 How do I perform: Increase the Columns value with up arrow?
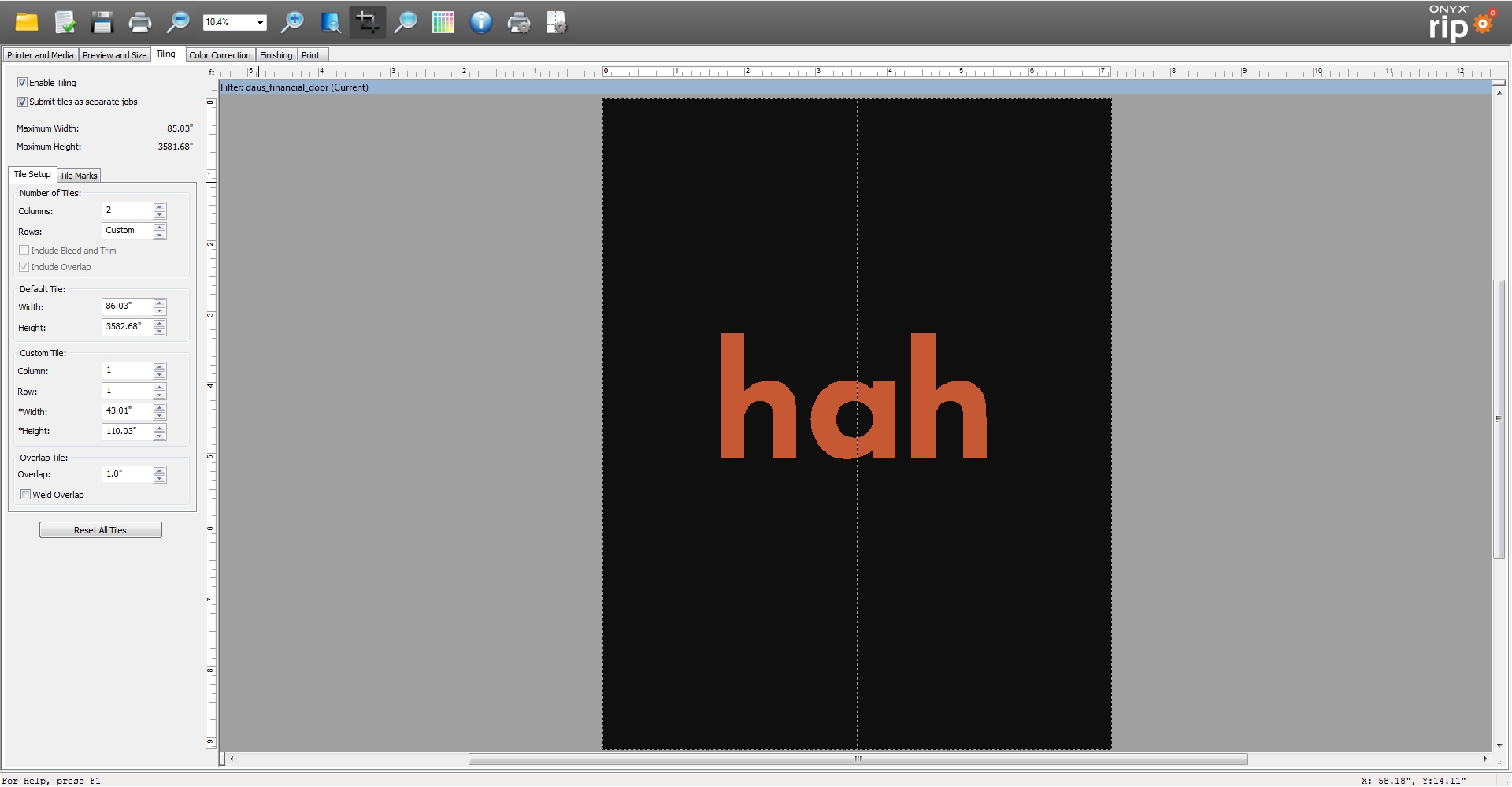coord(160,207)
